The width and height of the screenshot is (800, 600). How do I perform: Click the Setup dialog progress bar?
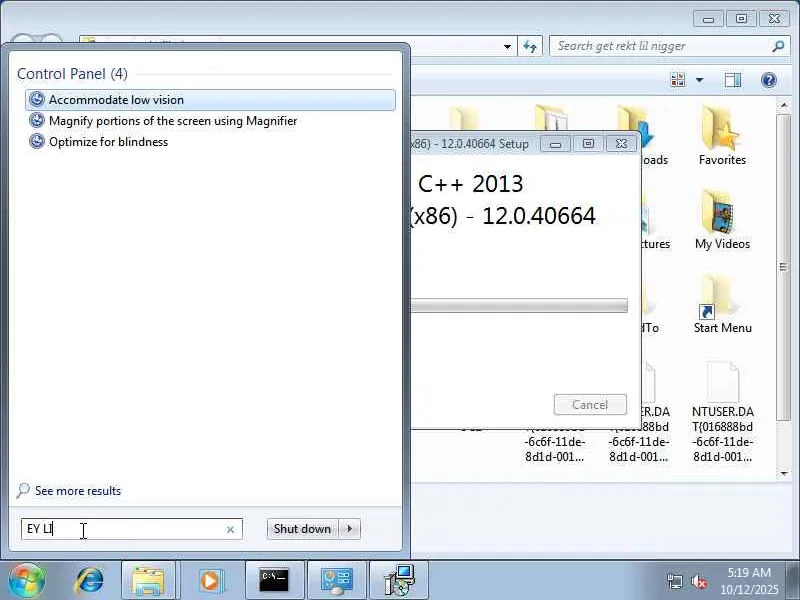[x=519, y=306]
